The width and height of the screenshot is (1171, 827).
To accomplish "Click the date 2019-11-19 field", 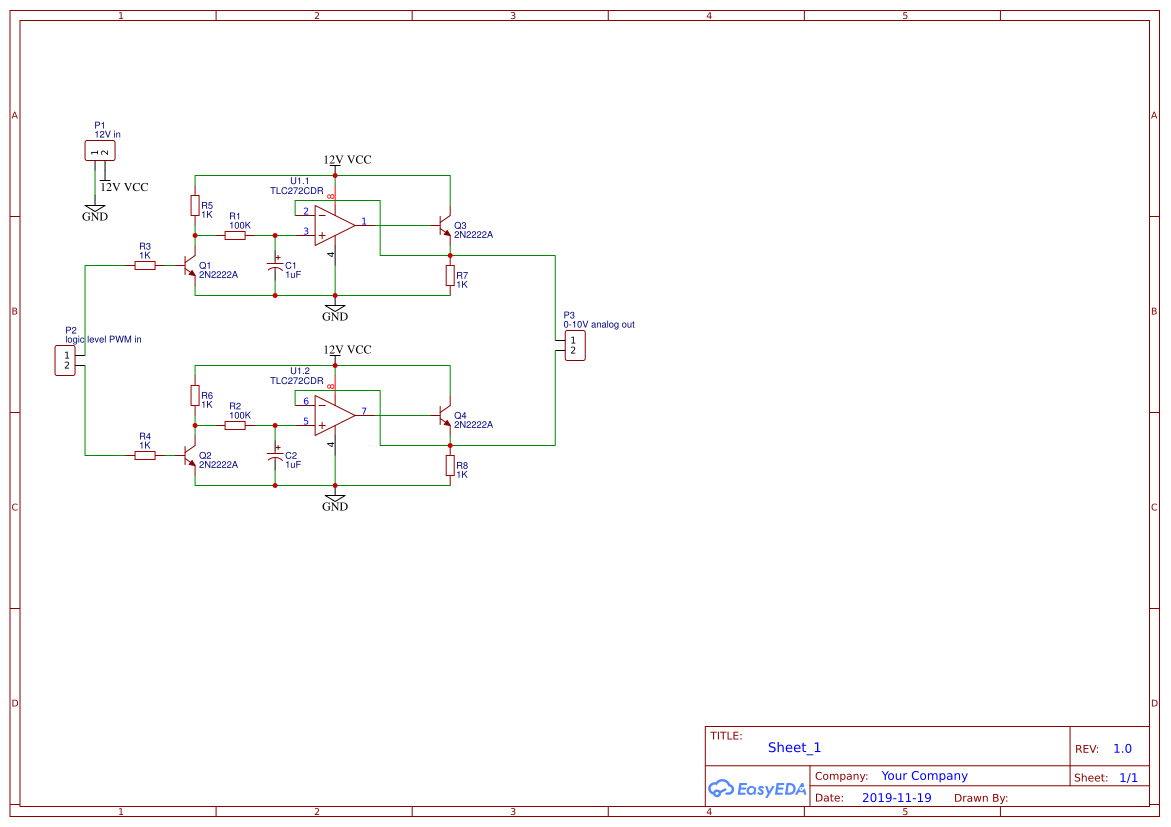I will pos(896,798).
